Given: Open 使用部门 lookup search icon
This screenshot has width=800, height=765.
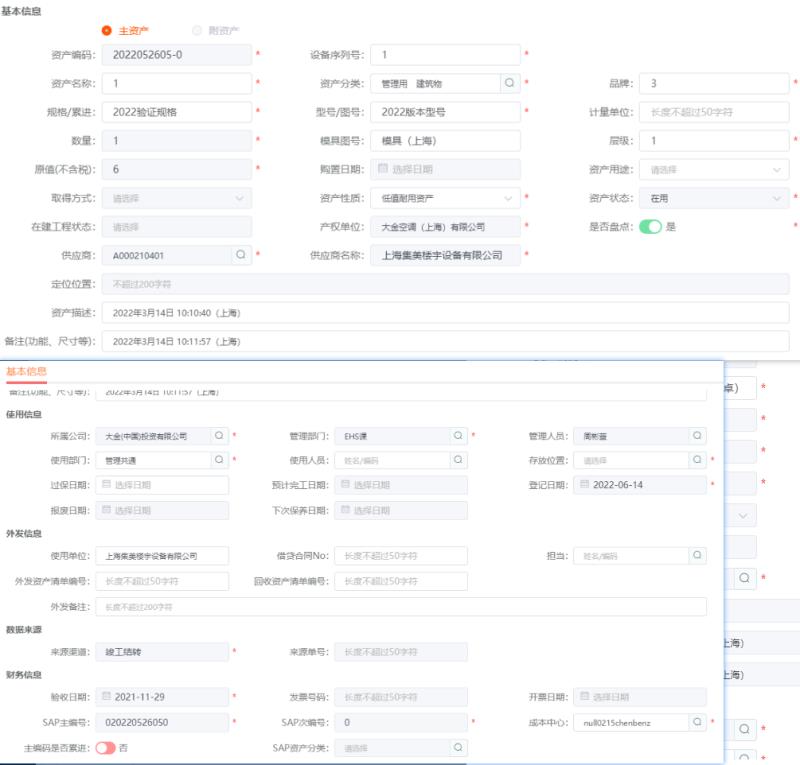Looking at the screenshot, I should (x=219, y=460).
